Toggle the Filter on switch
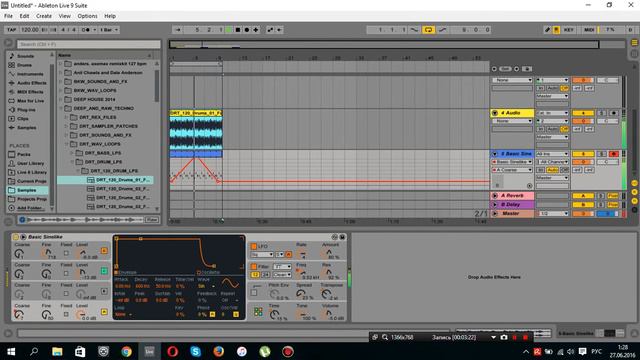 coord(254,267)
